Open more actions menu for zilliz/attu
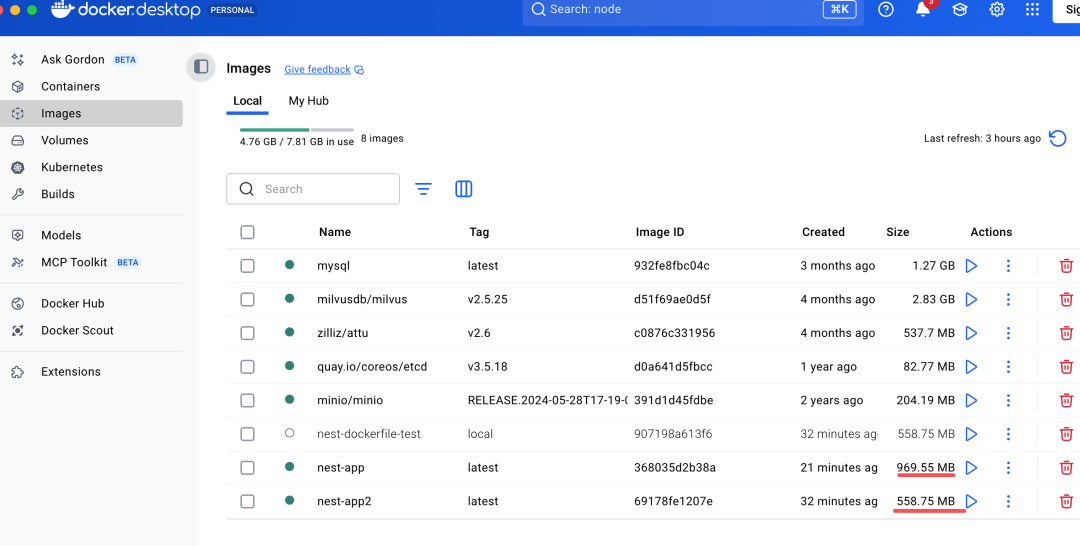 1008,333
